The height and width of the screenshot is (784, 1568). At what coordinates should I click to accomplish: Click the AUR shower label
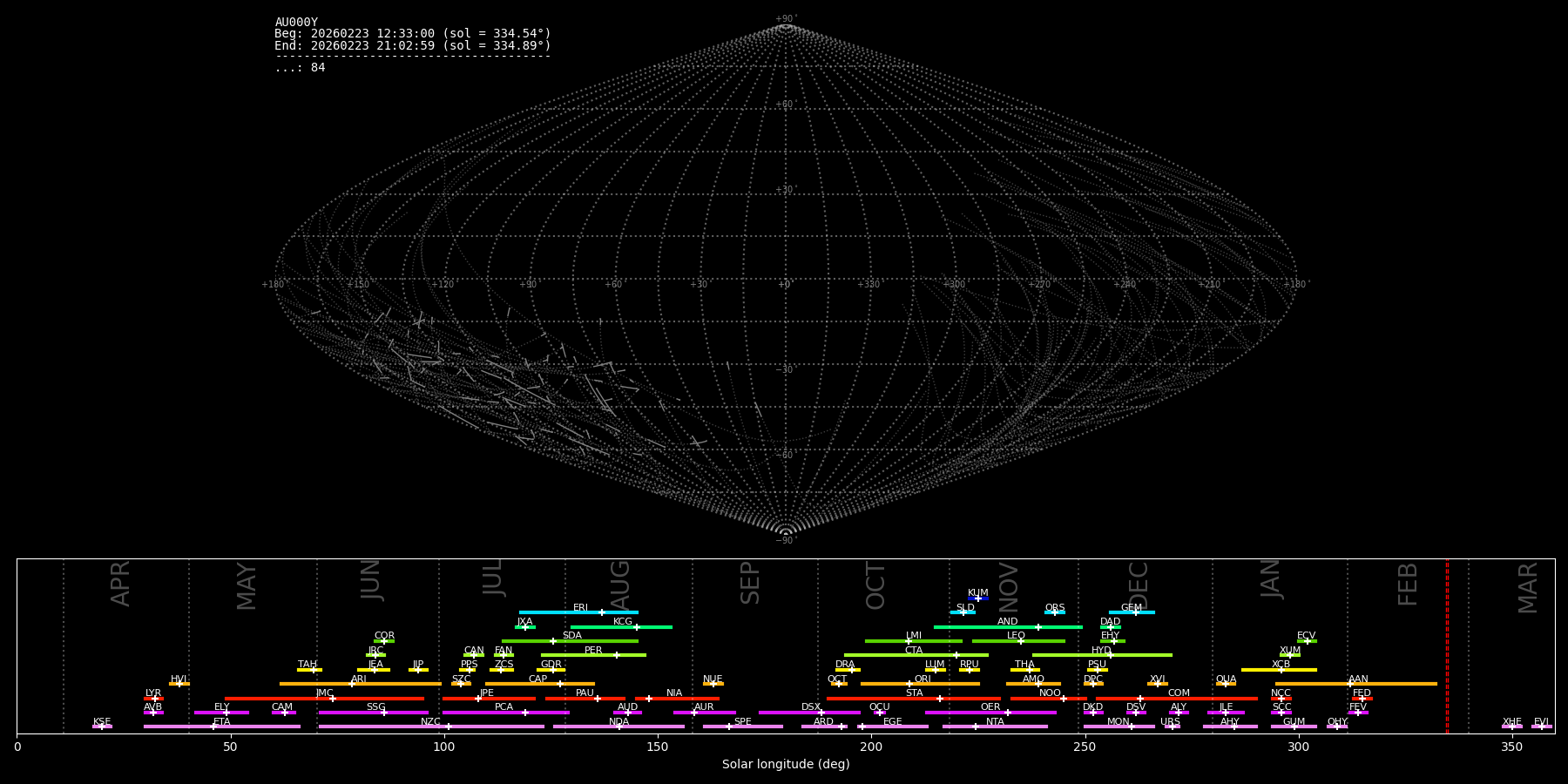704,707
